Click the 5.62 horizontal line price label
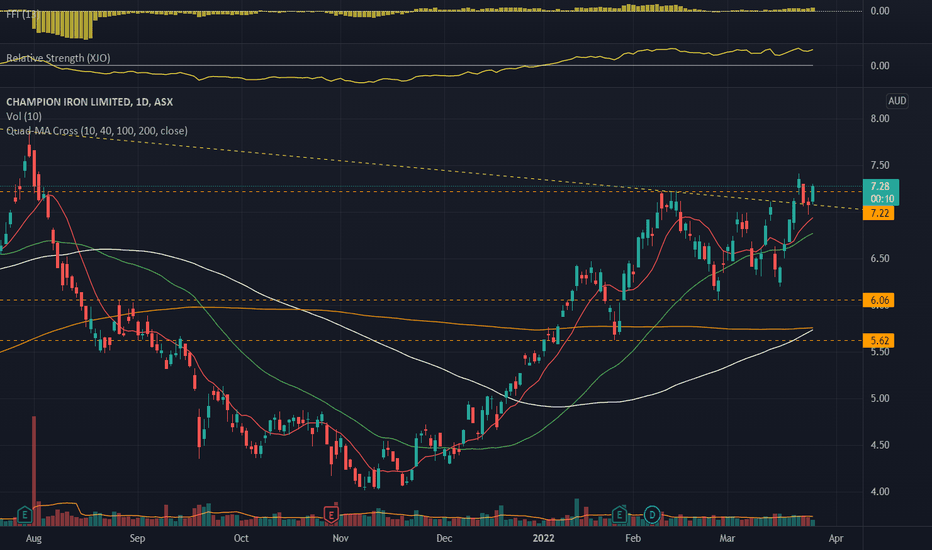The image size is (932, 550). 879,341
